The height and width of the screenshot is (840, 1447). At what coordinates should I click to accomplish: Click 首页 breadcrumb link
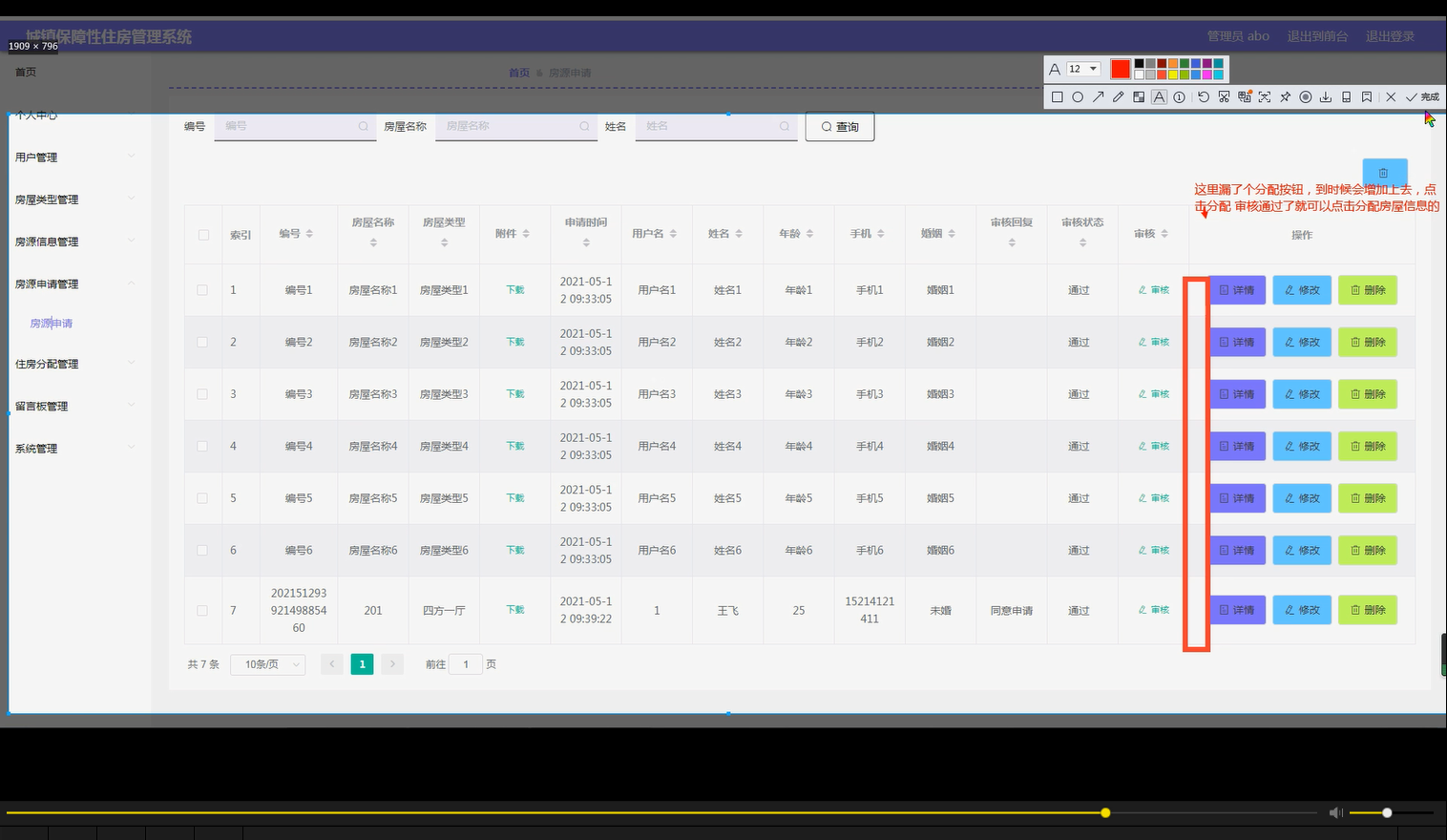pyautogui.click(x=518, y=73)
